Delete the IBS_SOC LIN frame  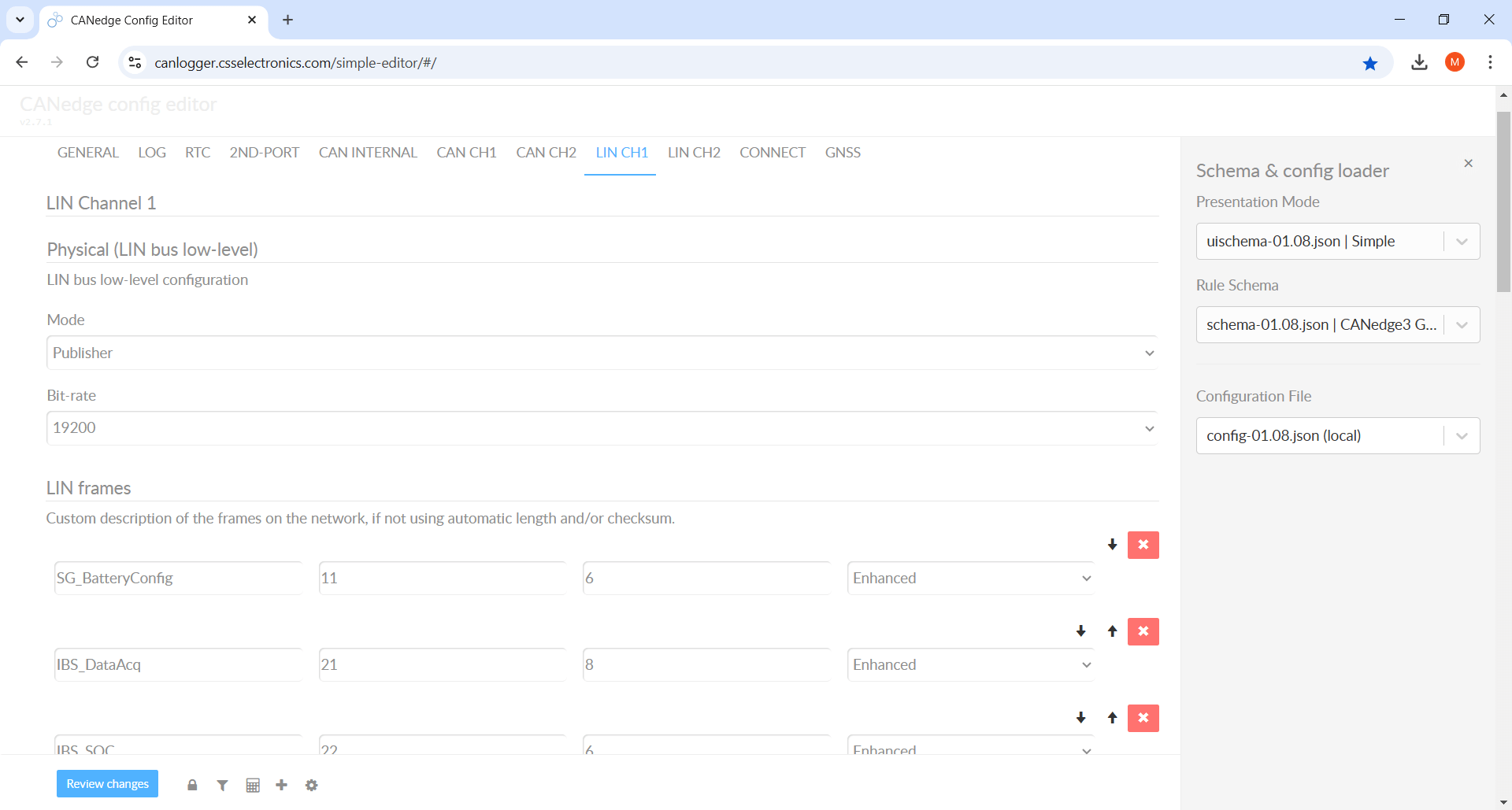click(1143, 718)
